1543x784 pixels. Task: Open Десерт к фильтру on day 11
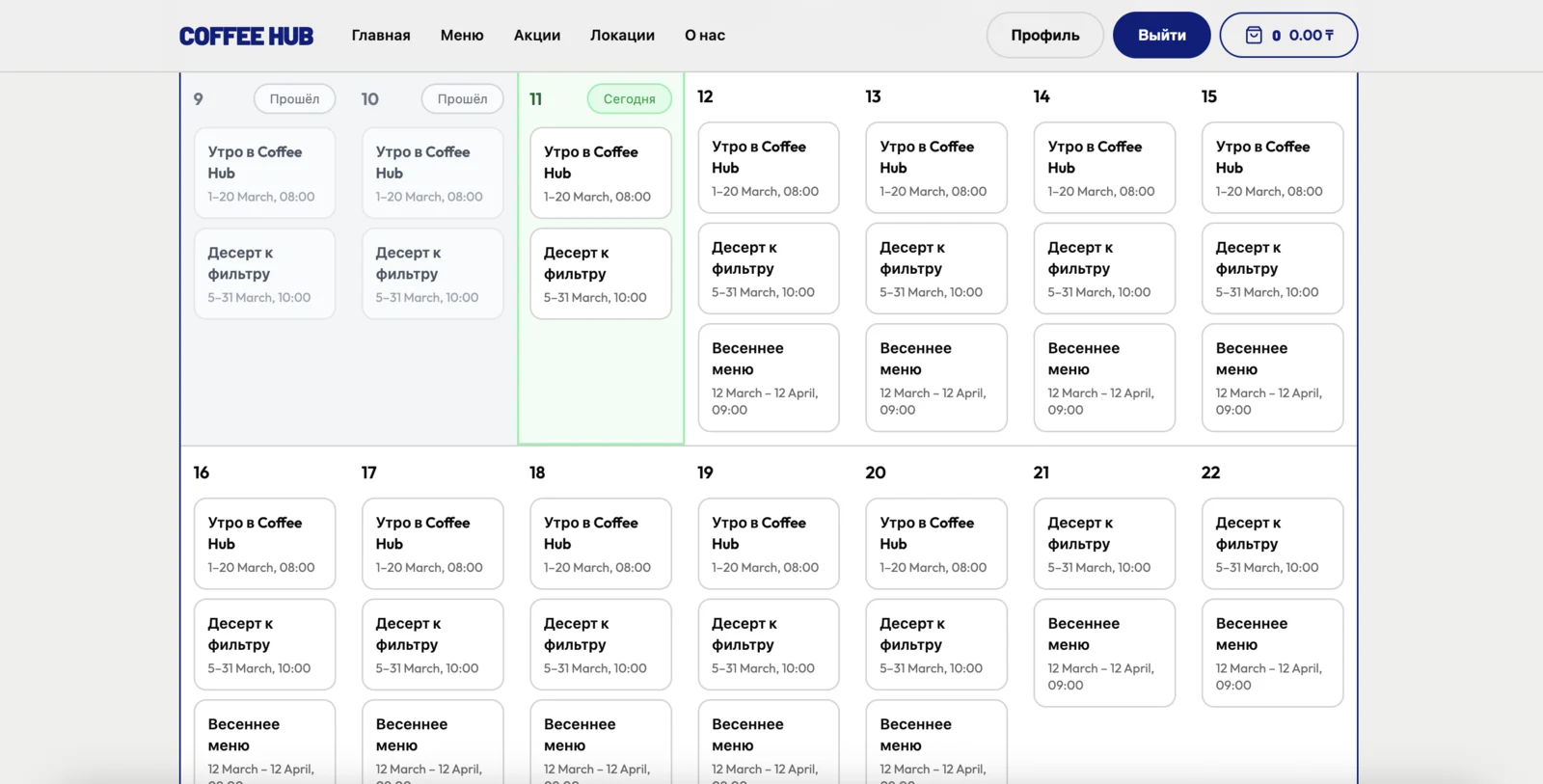(x=601, y=273)
